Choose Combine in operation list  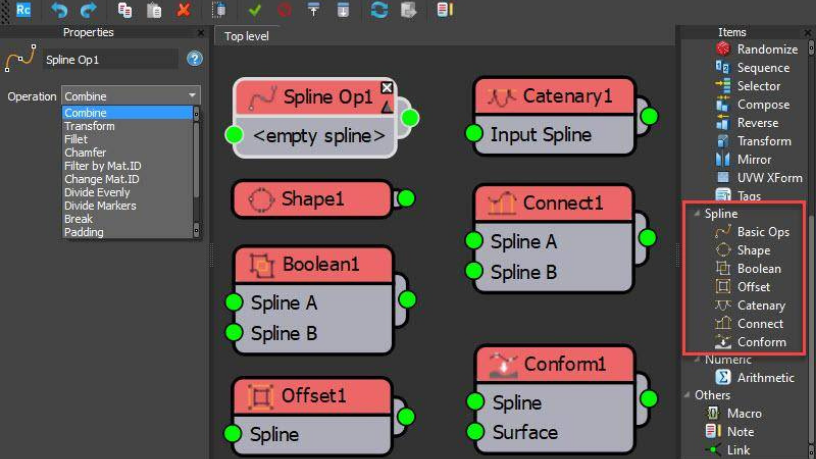[x=127, y=112]
